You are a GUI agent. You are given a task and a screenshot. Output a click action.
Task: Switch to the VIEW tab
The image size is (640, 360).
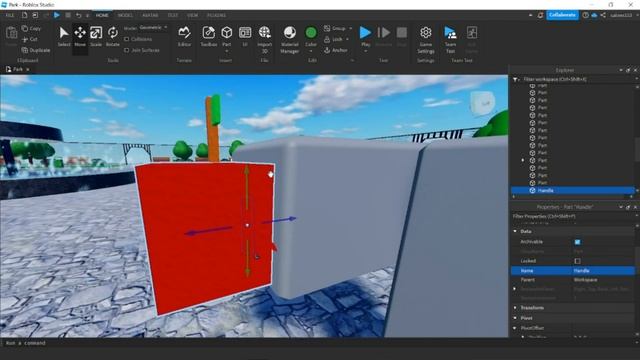(192, 15)
